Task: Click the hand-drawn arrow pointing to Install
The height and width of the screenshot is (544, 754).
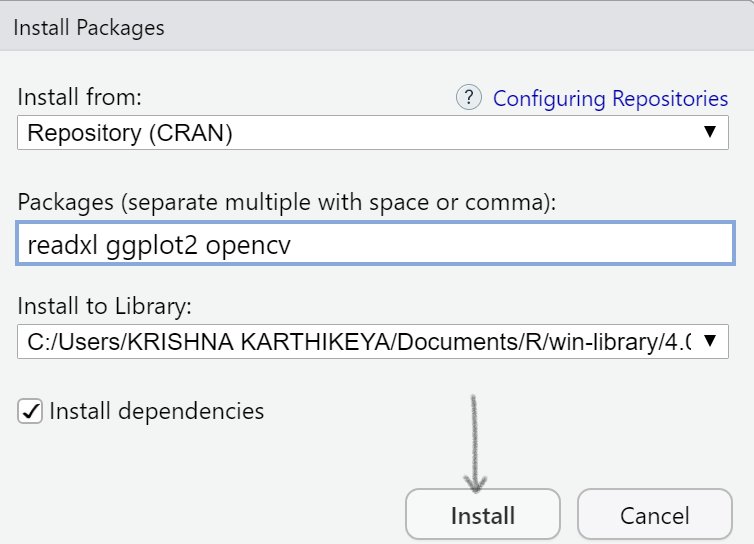Action: pyautogui.click(x=474, y=440)
